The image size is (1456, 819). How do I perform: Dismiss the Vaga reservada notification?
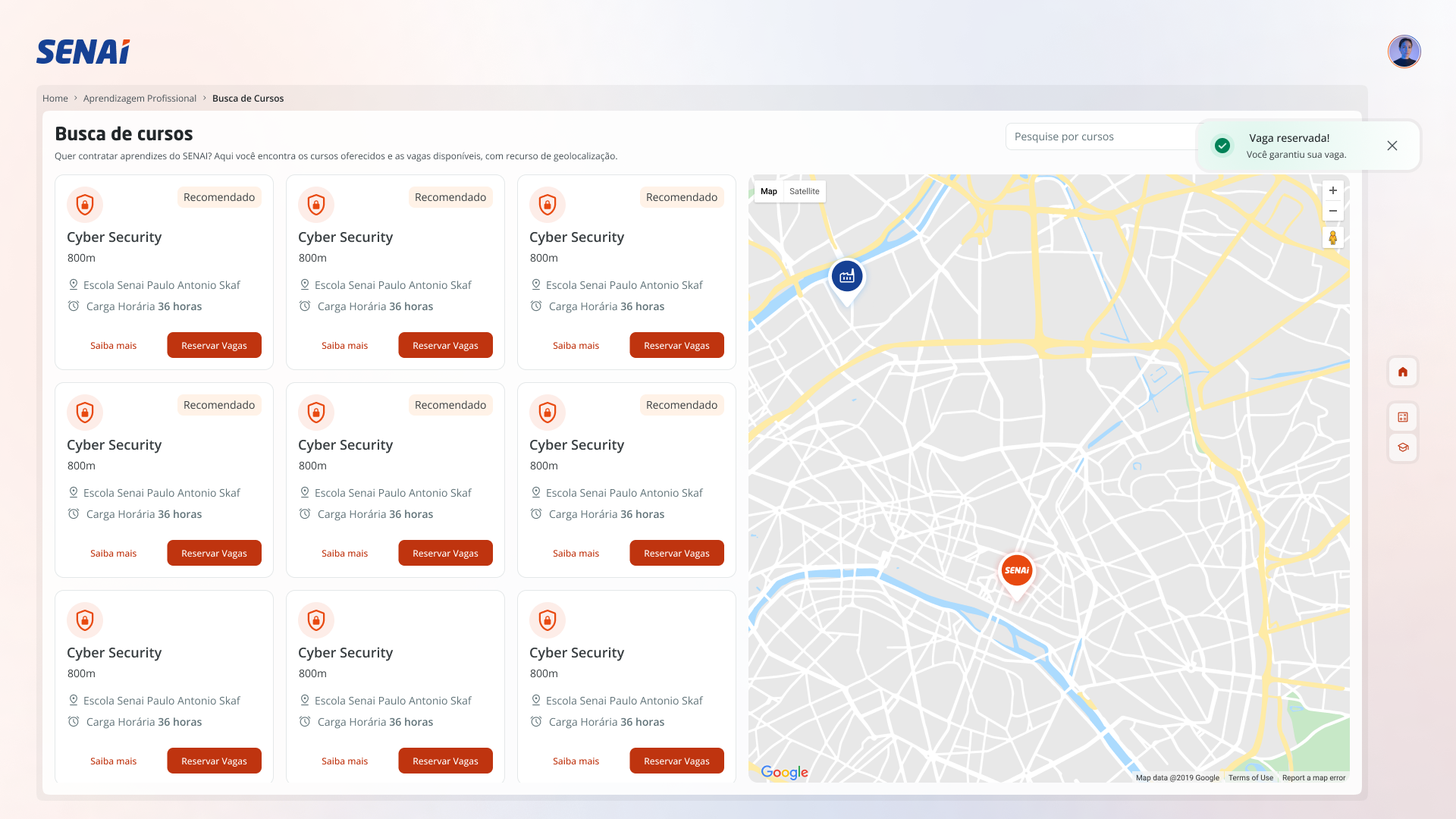(1392, 146)
